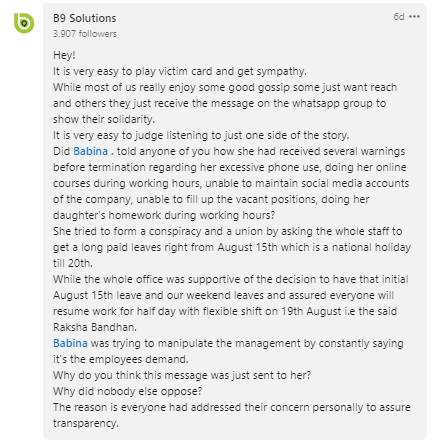Click the B9 Solutions company name
The width and height of the screenshot is (438, 441).
click(x=85, y=18)
